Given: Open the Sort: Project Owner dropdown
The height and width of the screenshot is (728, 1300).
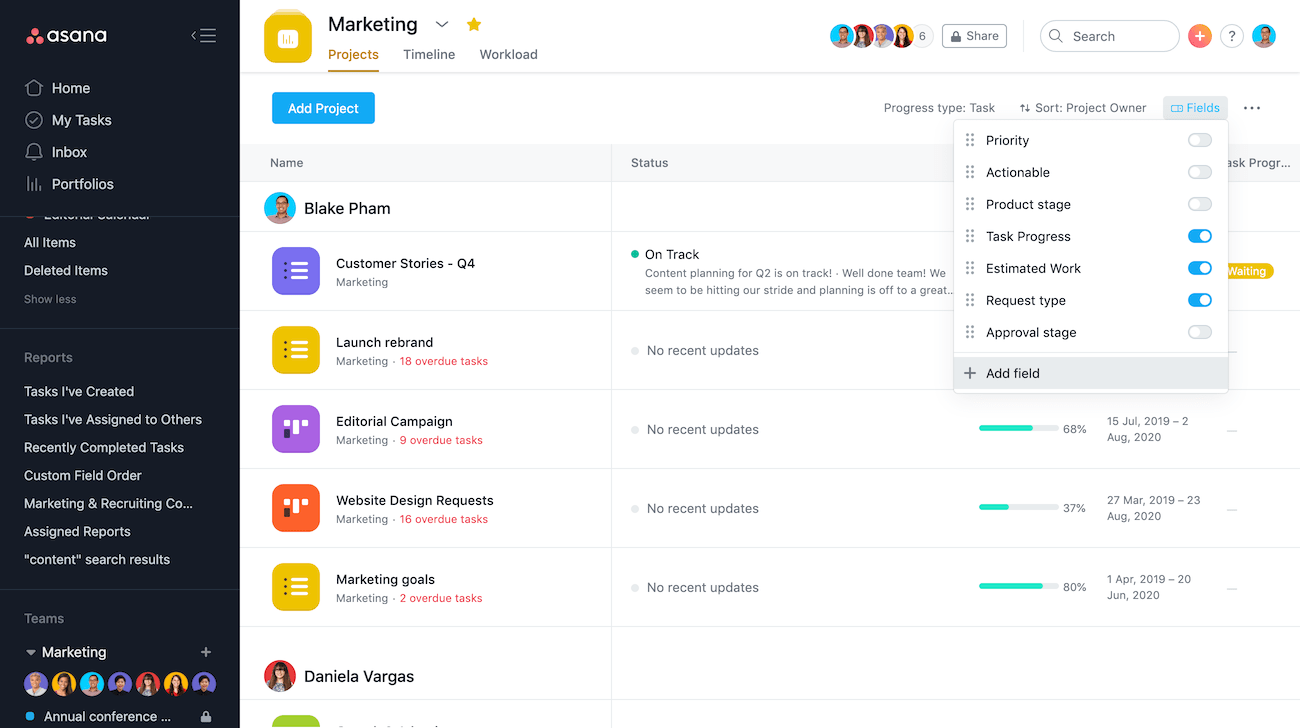Looking at the screenshot, I should 1083,108.
